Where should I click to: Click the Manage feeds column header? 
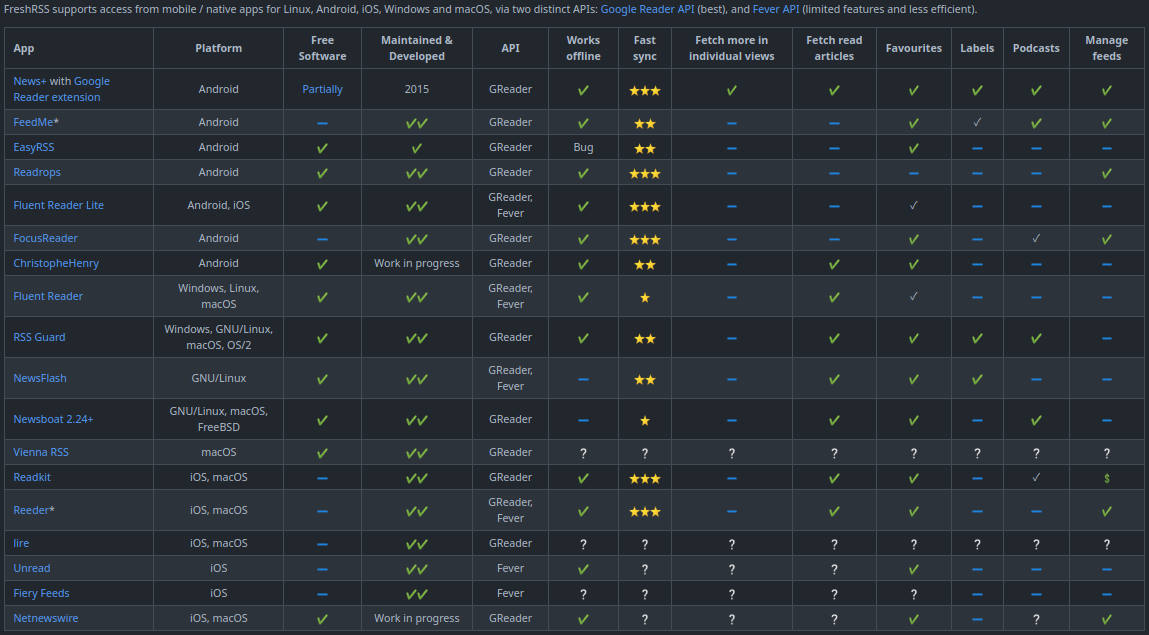1106,48
